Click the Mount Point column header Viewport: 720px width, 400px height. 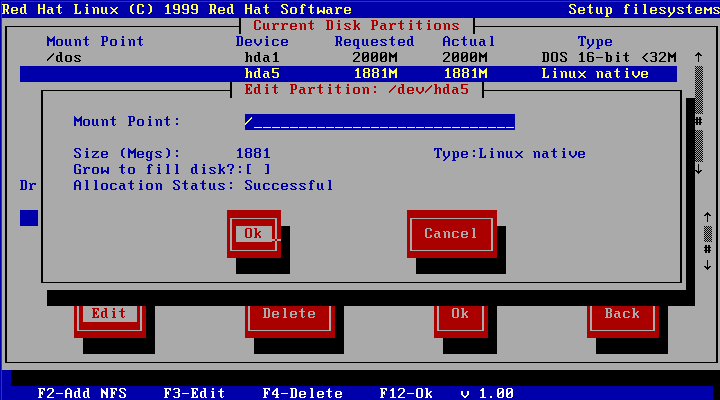pyautogui.click(x=95, y=42)
